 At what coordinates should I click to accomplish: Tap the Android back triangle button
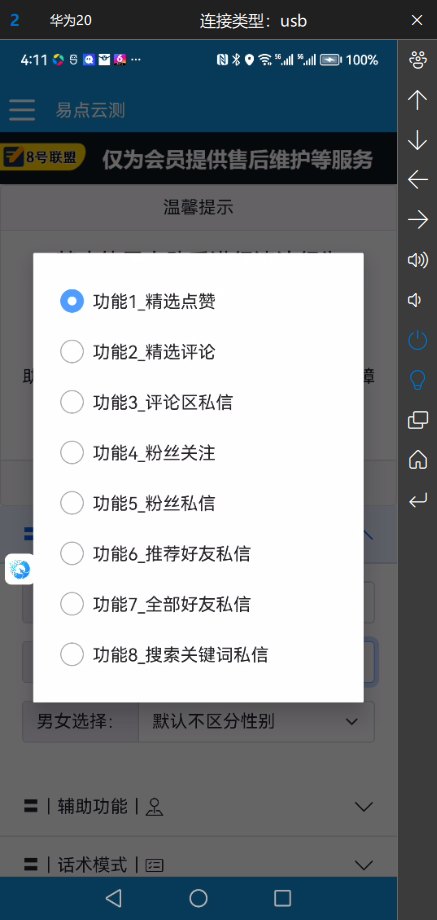[113, 898]
